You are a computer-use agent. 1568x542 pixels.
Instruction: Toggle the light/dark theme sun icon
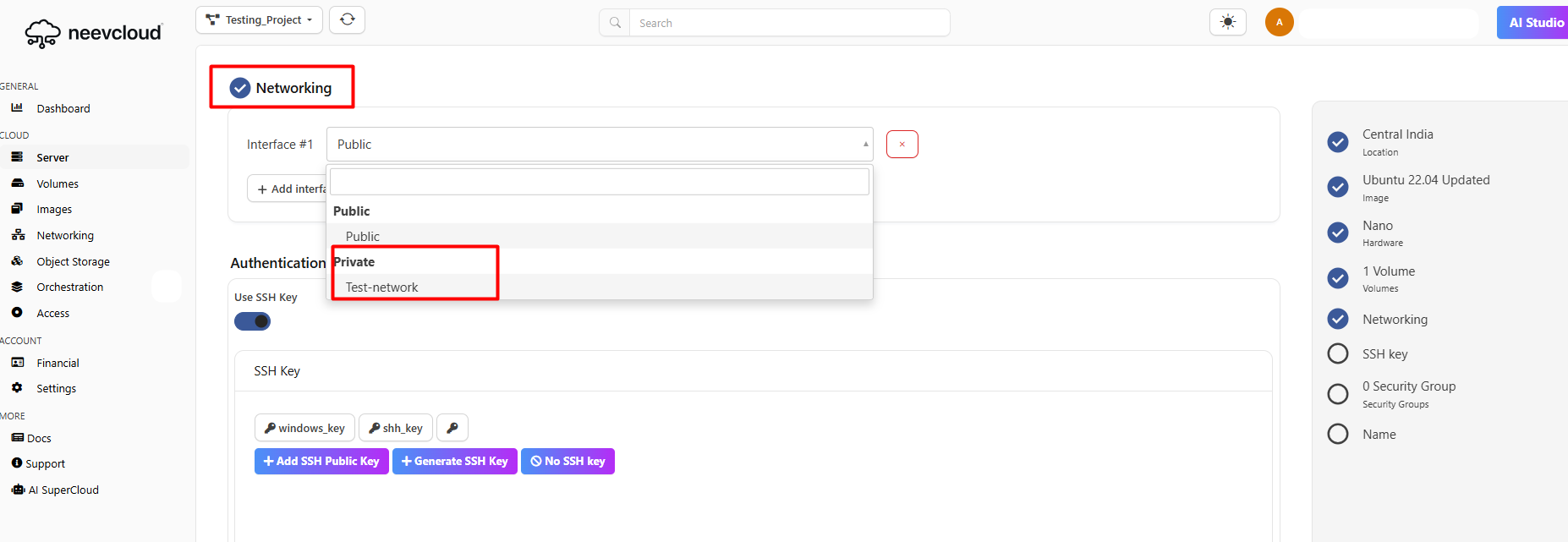tap(1228, 22)
